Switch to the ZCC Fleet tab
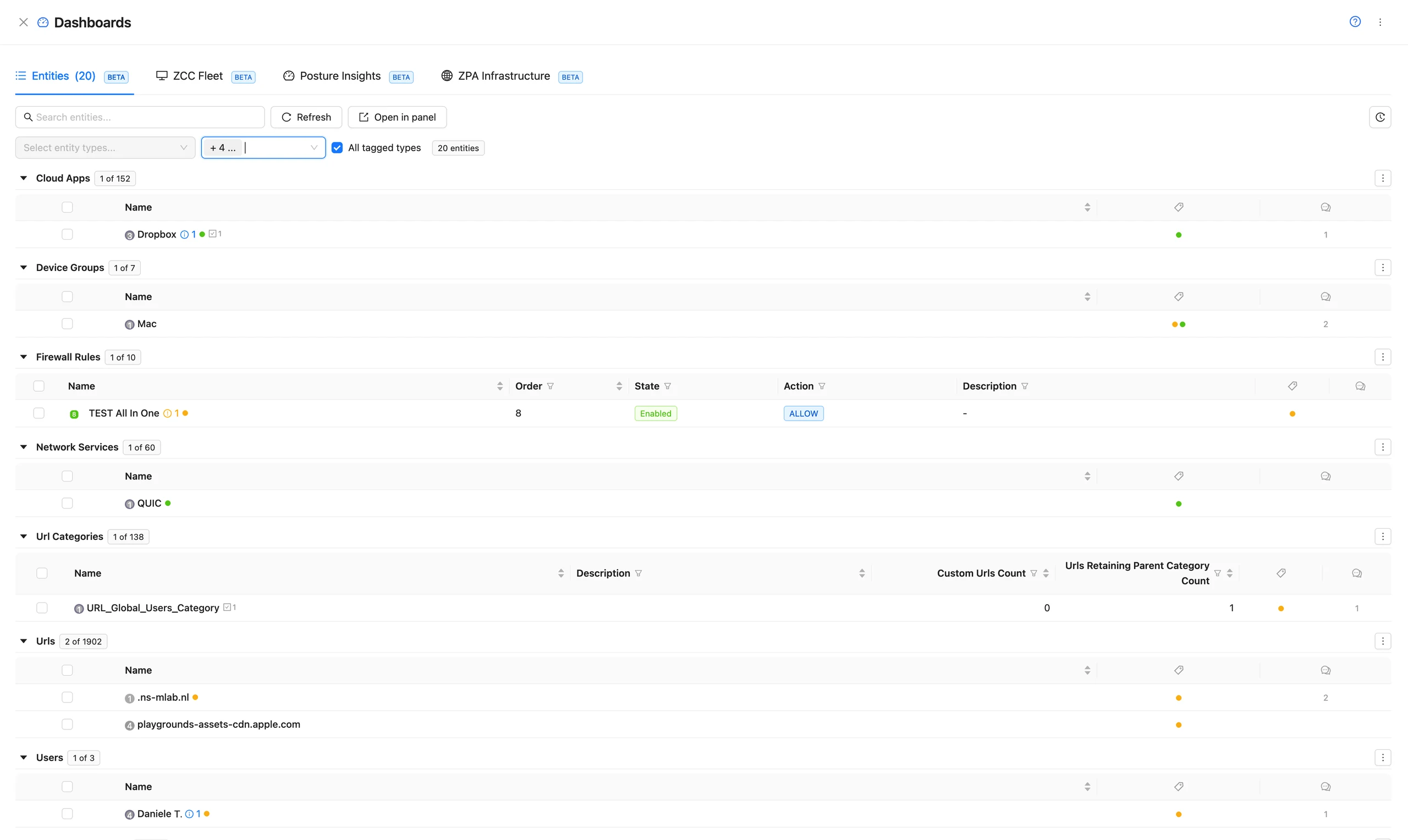The height and width of the screenshot is (840, 1408). 206,76
